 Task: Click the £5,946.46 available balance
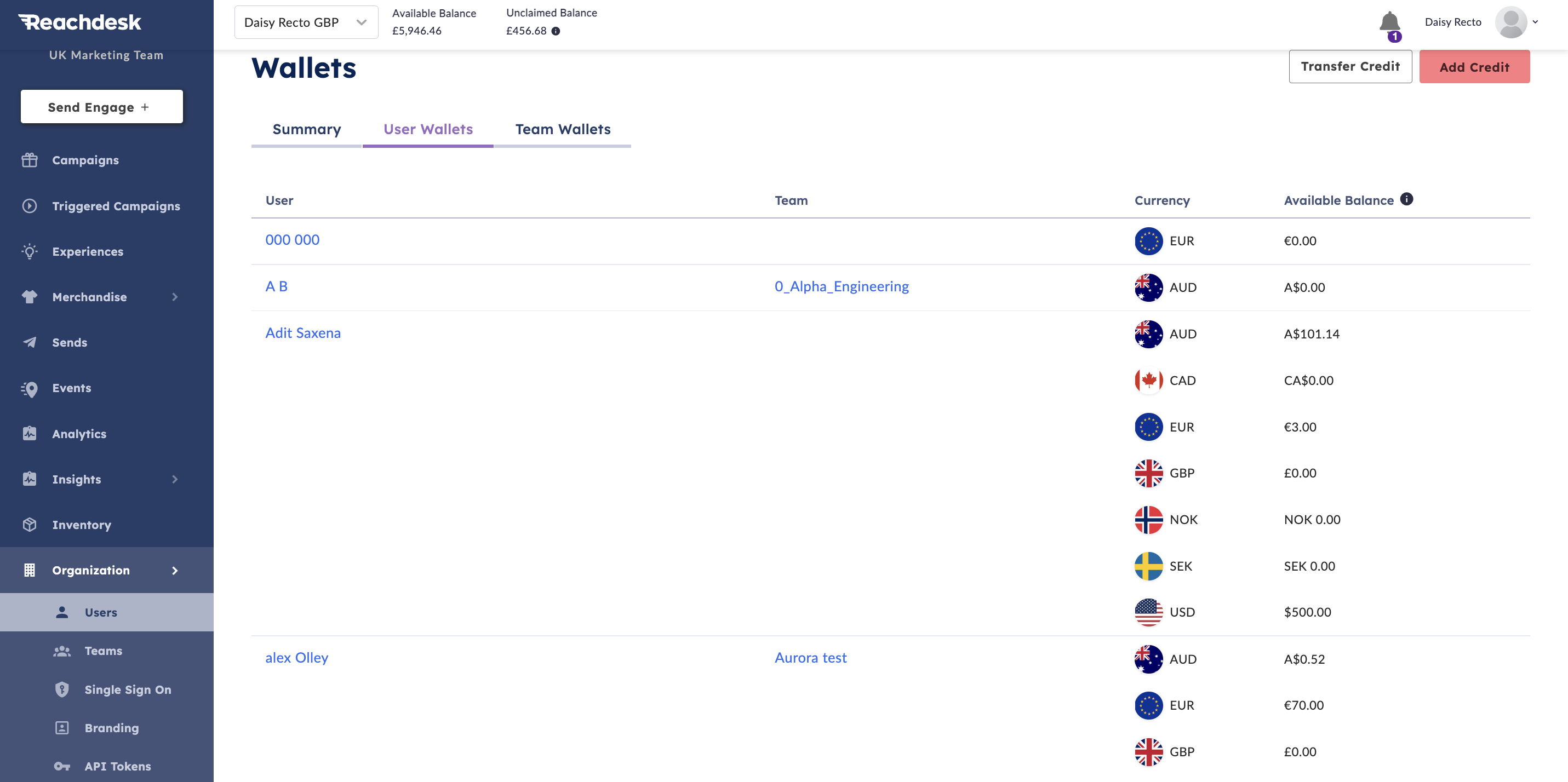416,31
